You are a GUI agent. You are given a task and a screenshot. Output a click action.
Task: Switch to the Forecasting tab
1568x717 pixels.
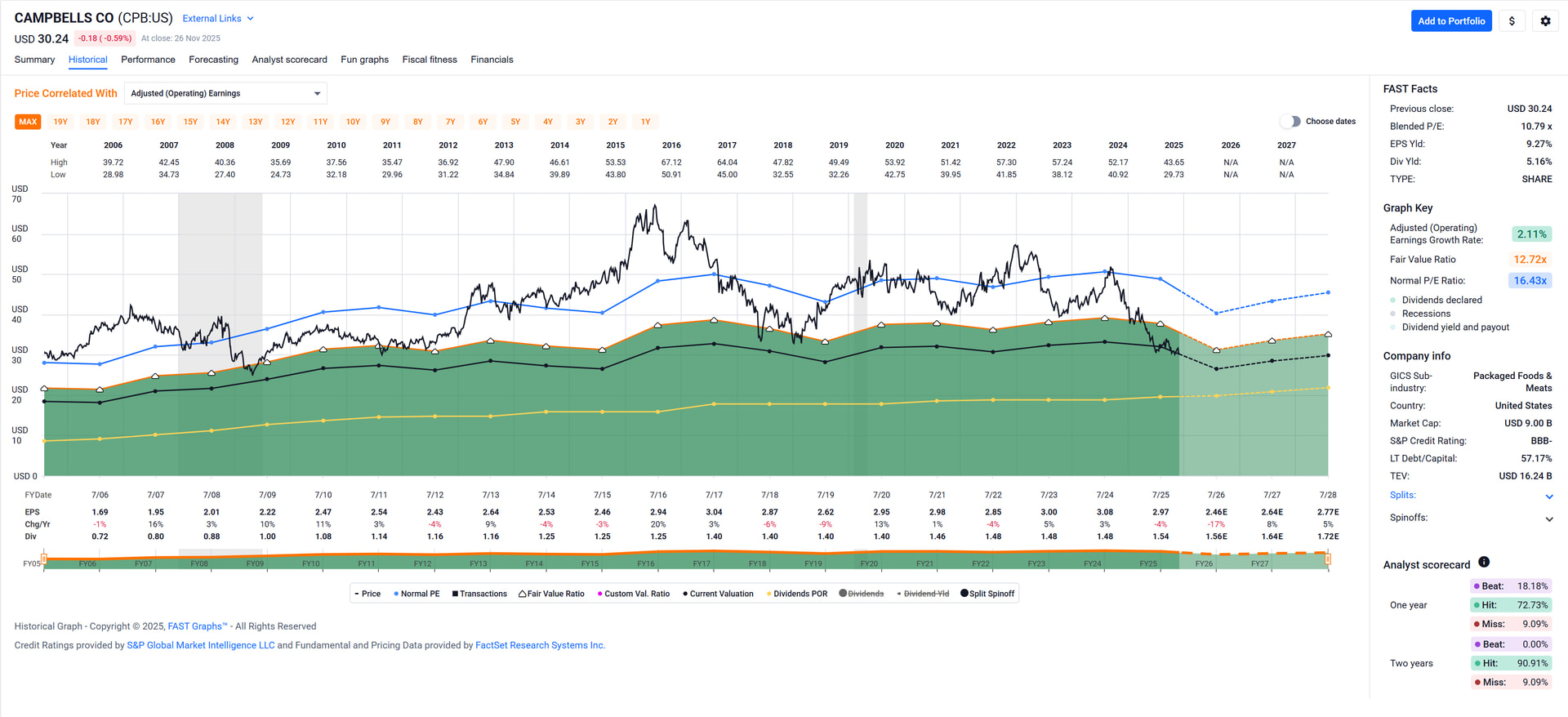(x=213, y=60)
